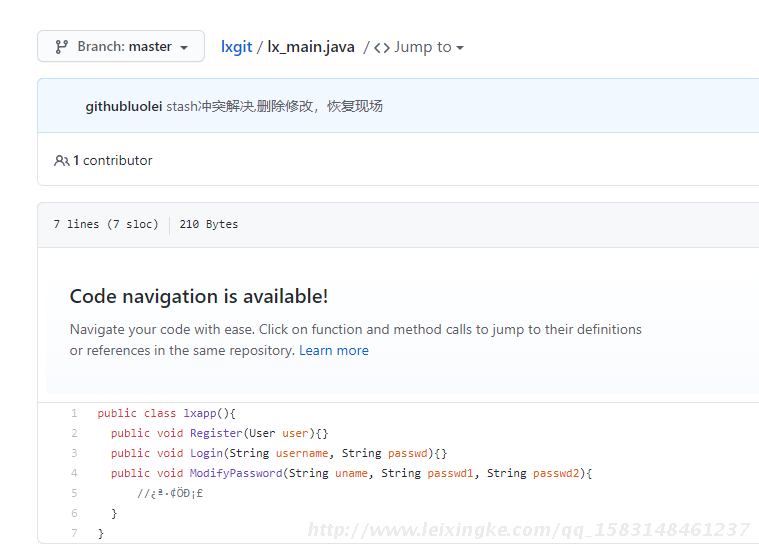
Task: Click the Jump to caret arrow
Action: click(x=460, y=48)
